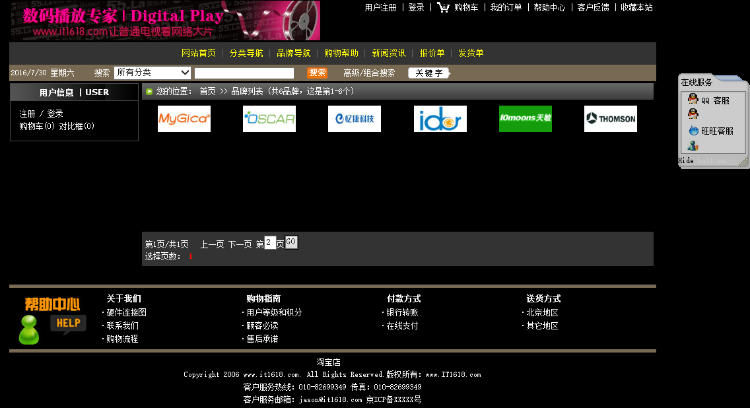Open the idcr brand logo

[x=440, y=119]
